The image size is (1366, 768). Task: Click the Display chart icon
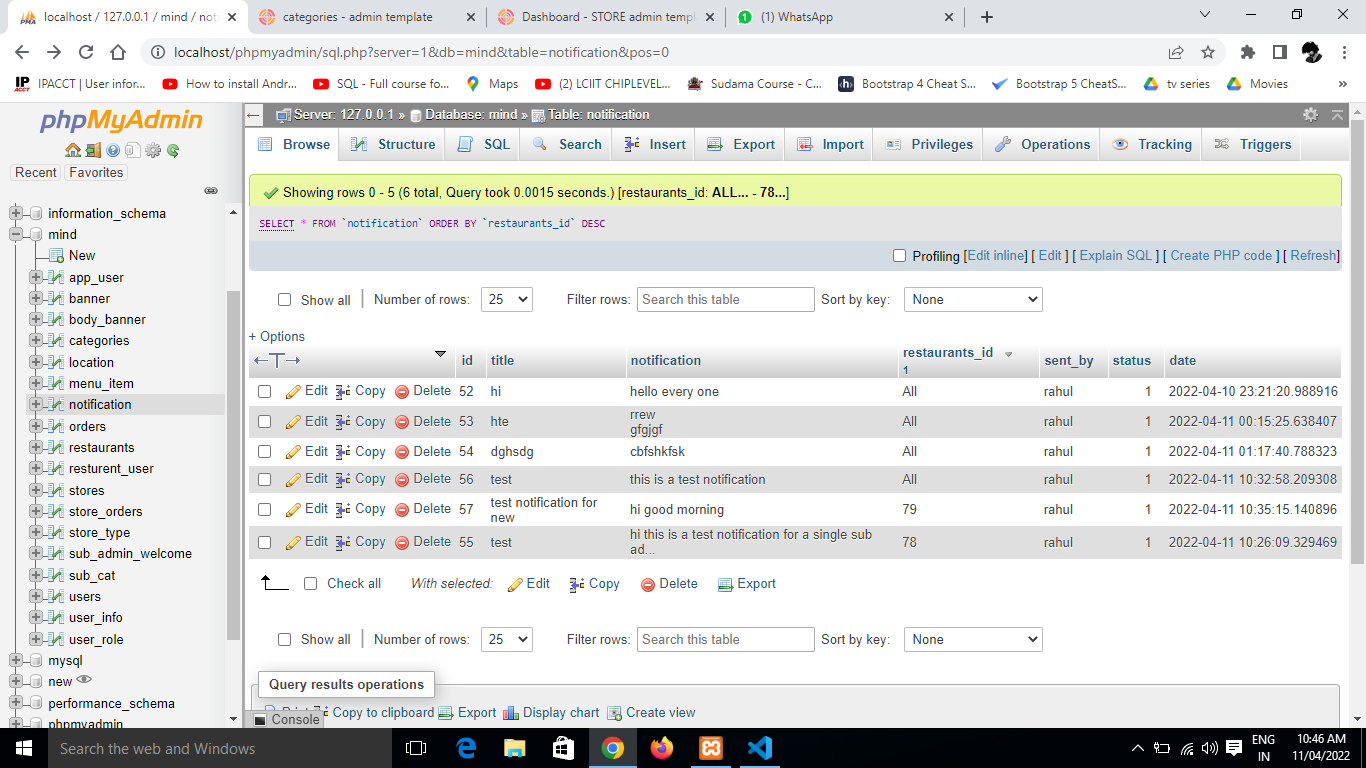pos(511,713)
